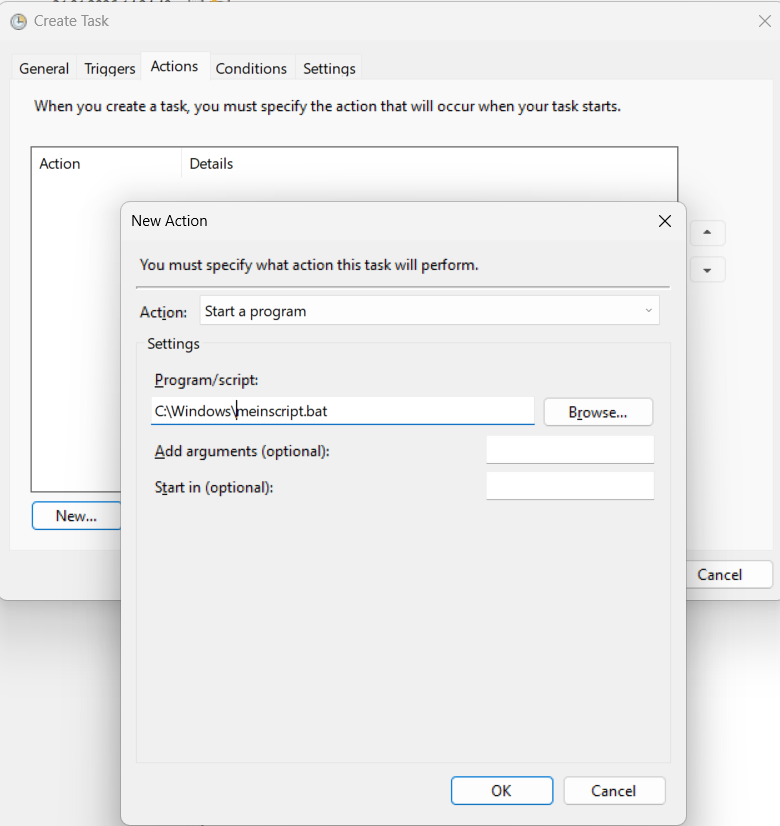Click the Details column header
Image resolution: width=780 pixels, height=826 pixels.
pos(429,164)
